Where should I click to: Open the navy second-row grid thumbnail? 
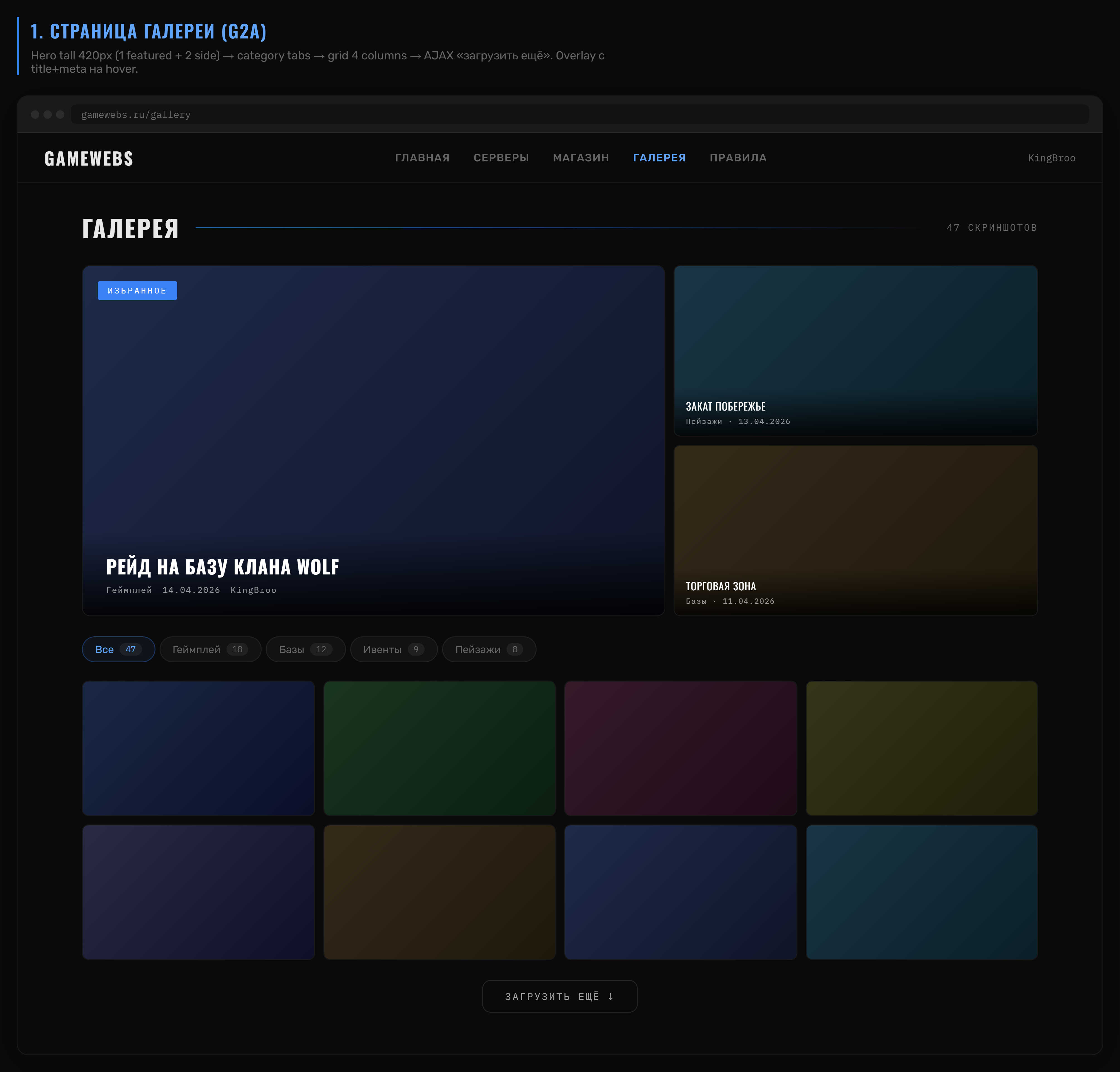click(x=680, y=892)
